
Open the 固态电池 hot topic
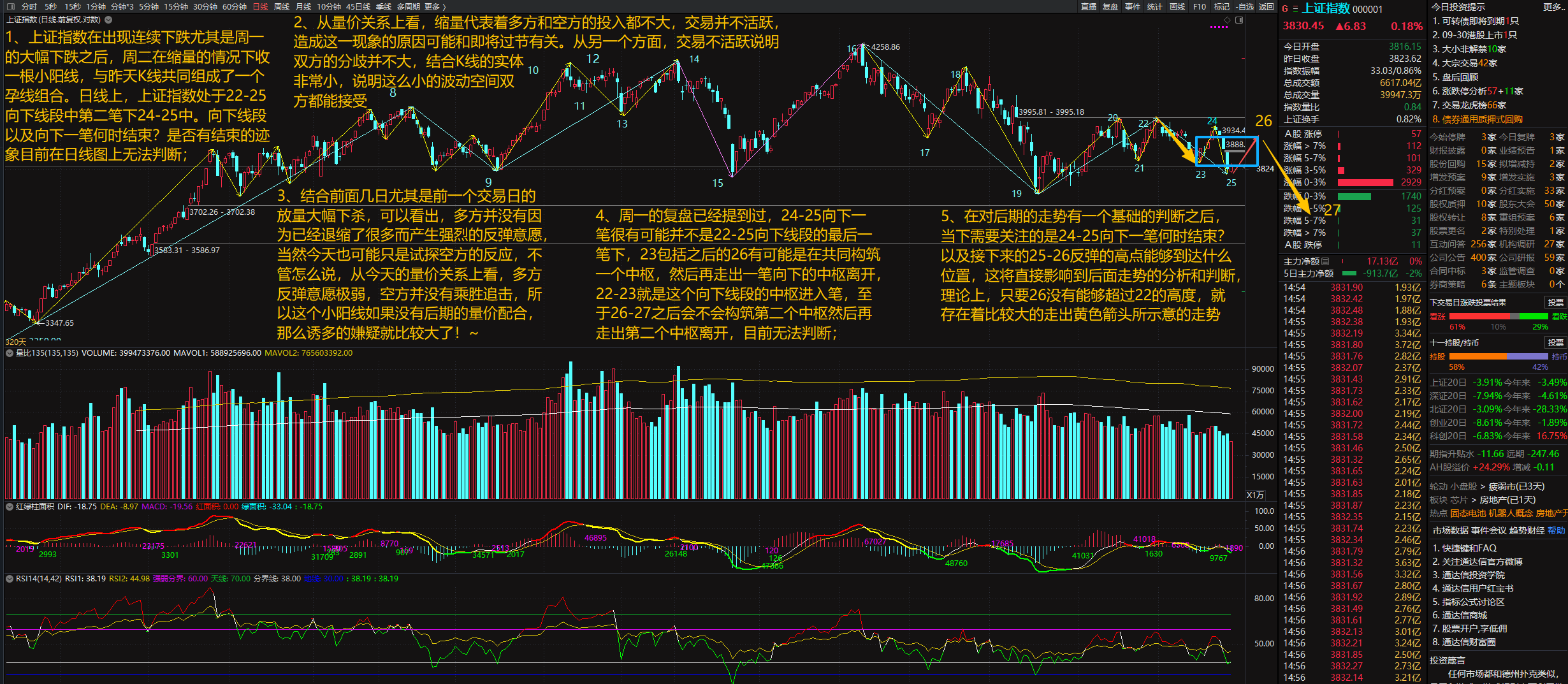pos(1468,513)
